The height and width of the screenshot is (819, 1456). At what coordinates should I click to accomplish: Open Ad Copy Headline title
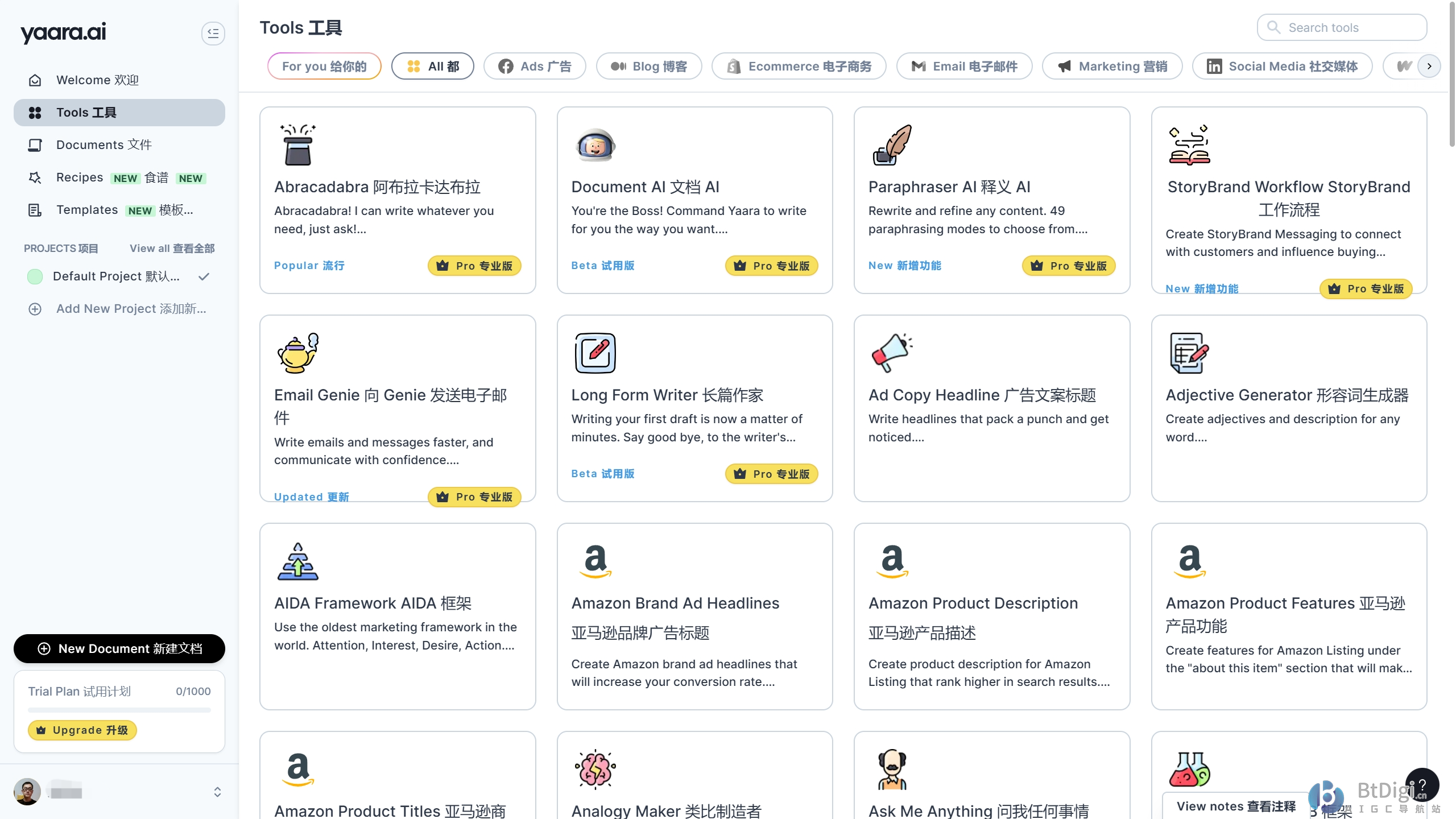[x=982, y=395]
